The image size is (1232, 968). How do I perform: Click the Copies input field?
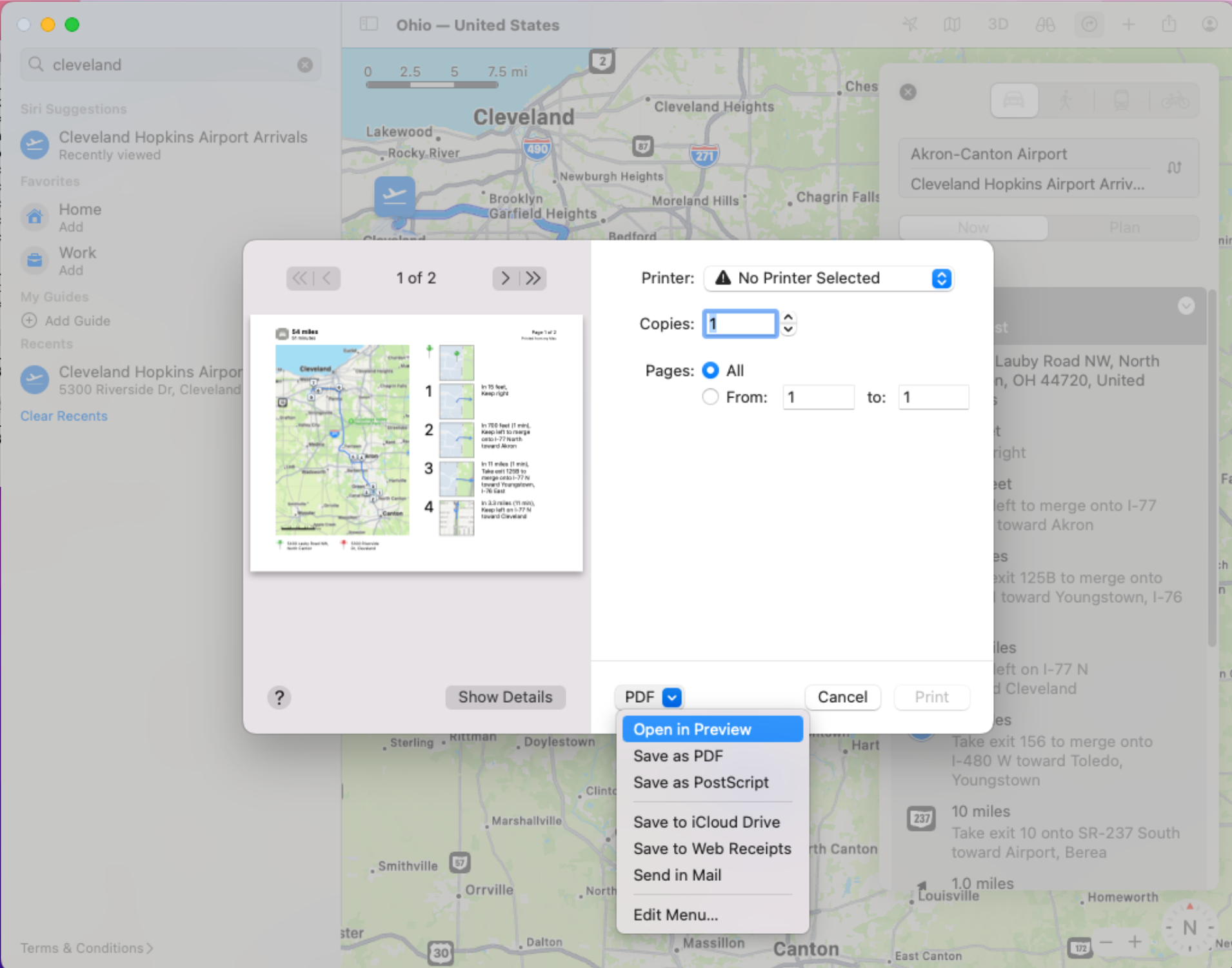tap(740, 324)
